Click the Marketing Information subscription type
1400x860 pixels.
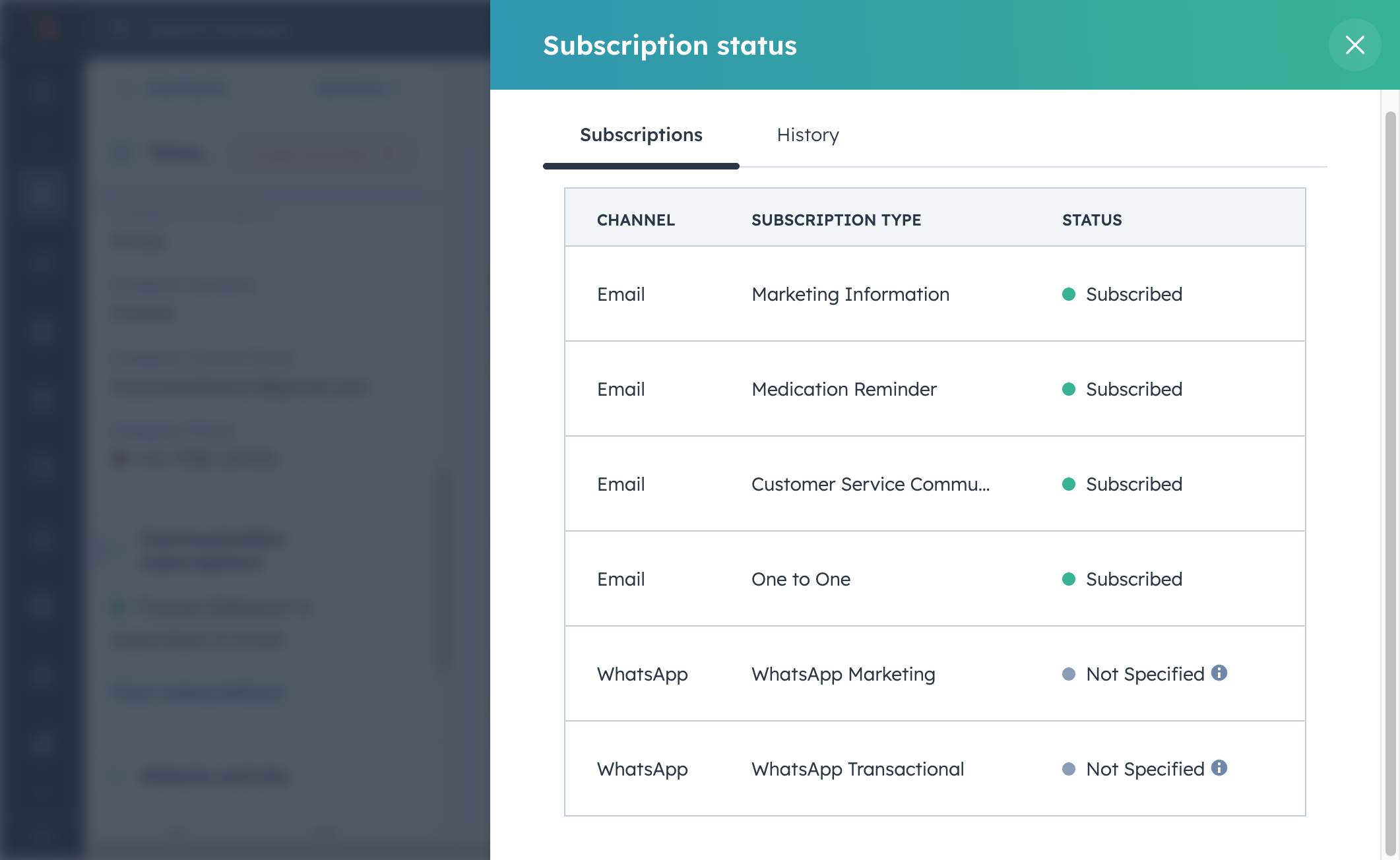[850, 294]
